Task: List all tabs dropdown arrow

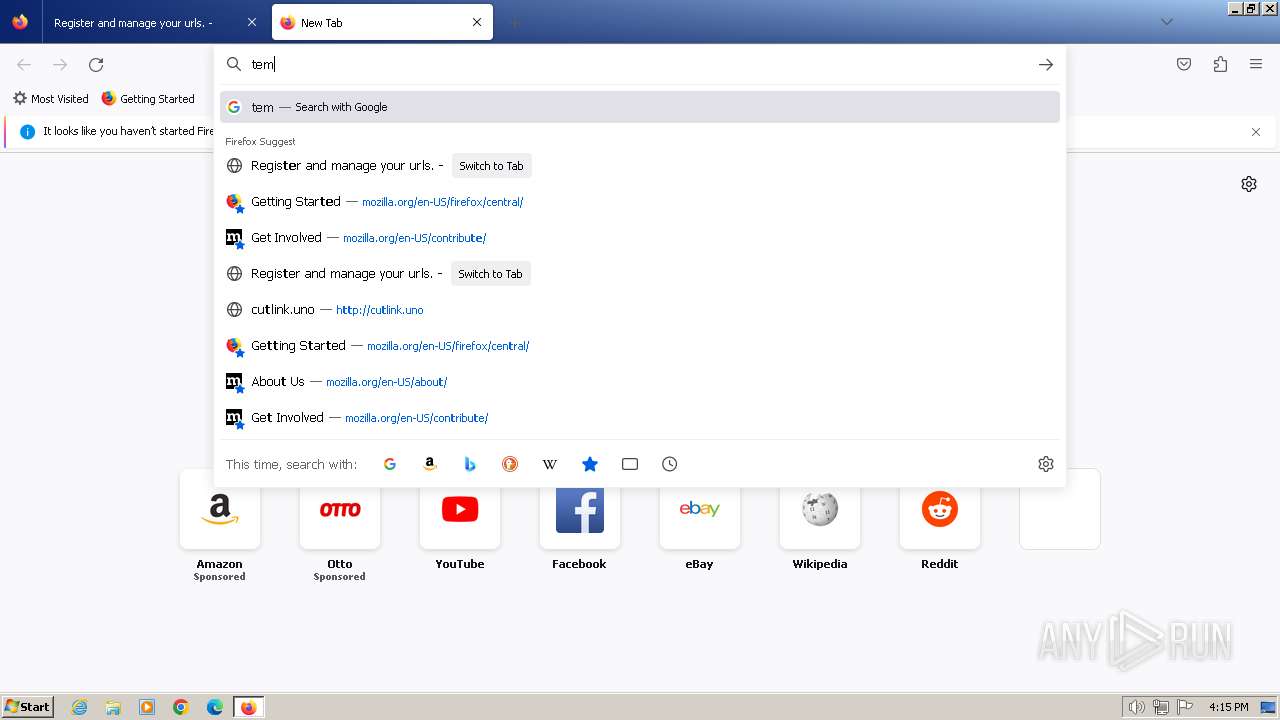Action: (x=1166, y=22)
